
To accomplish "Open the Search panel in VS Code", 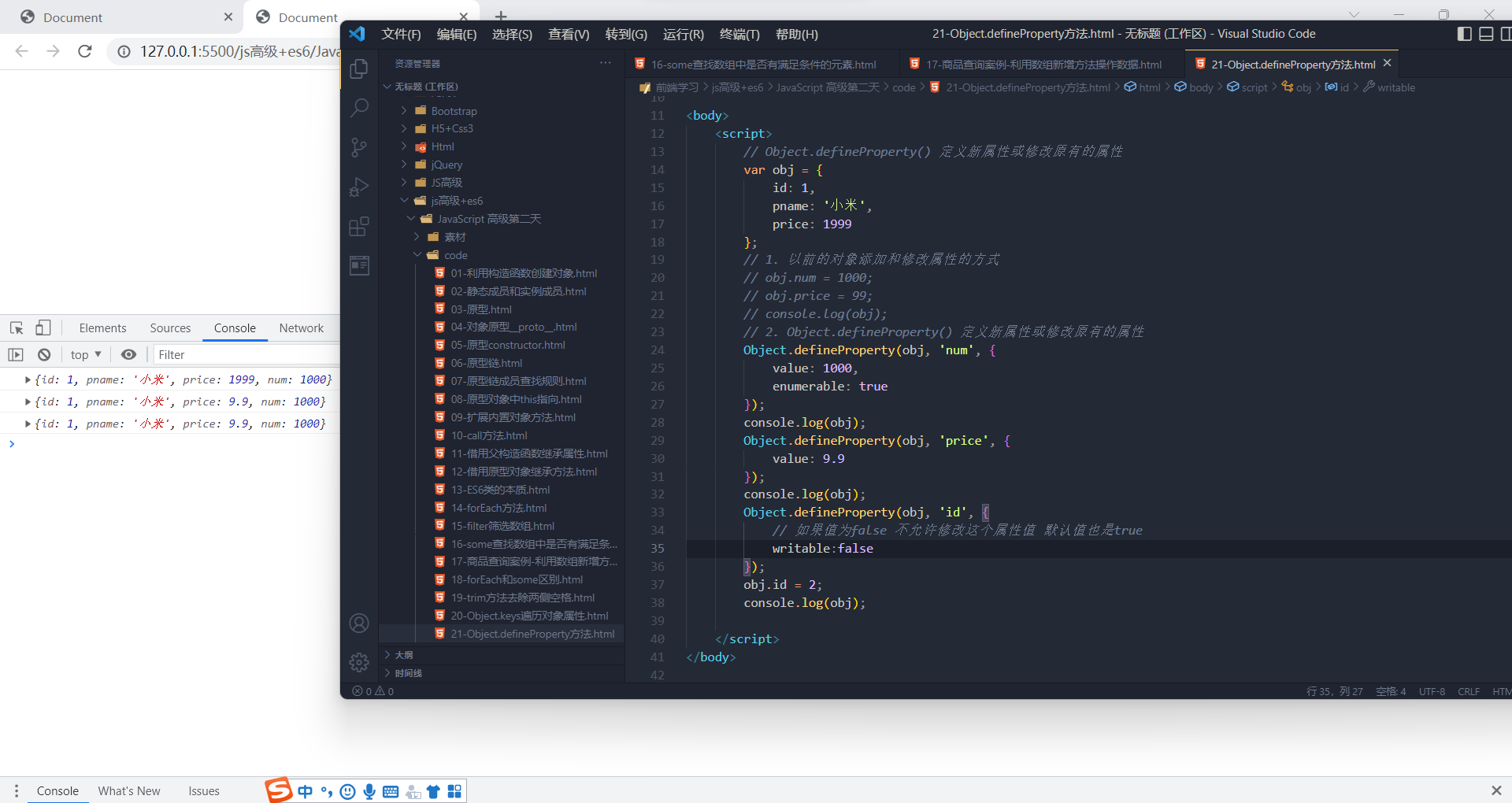I will (x=359, y=108).
